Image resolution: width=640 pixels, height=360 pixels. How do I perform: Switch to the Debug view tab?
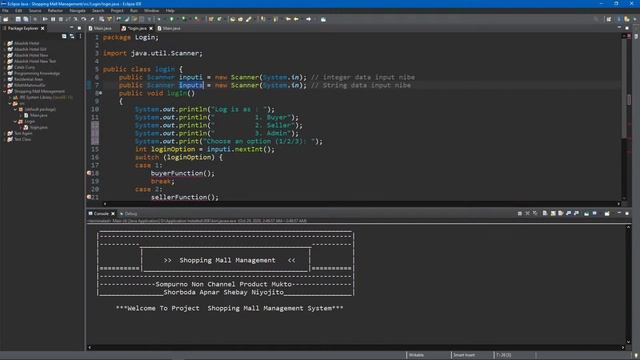pos(129,213)
